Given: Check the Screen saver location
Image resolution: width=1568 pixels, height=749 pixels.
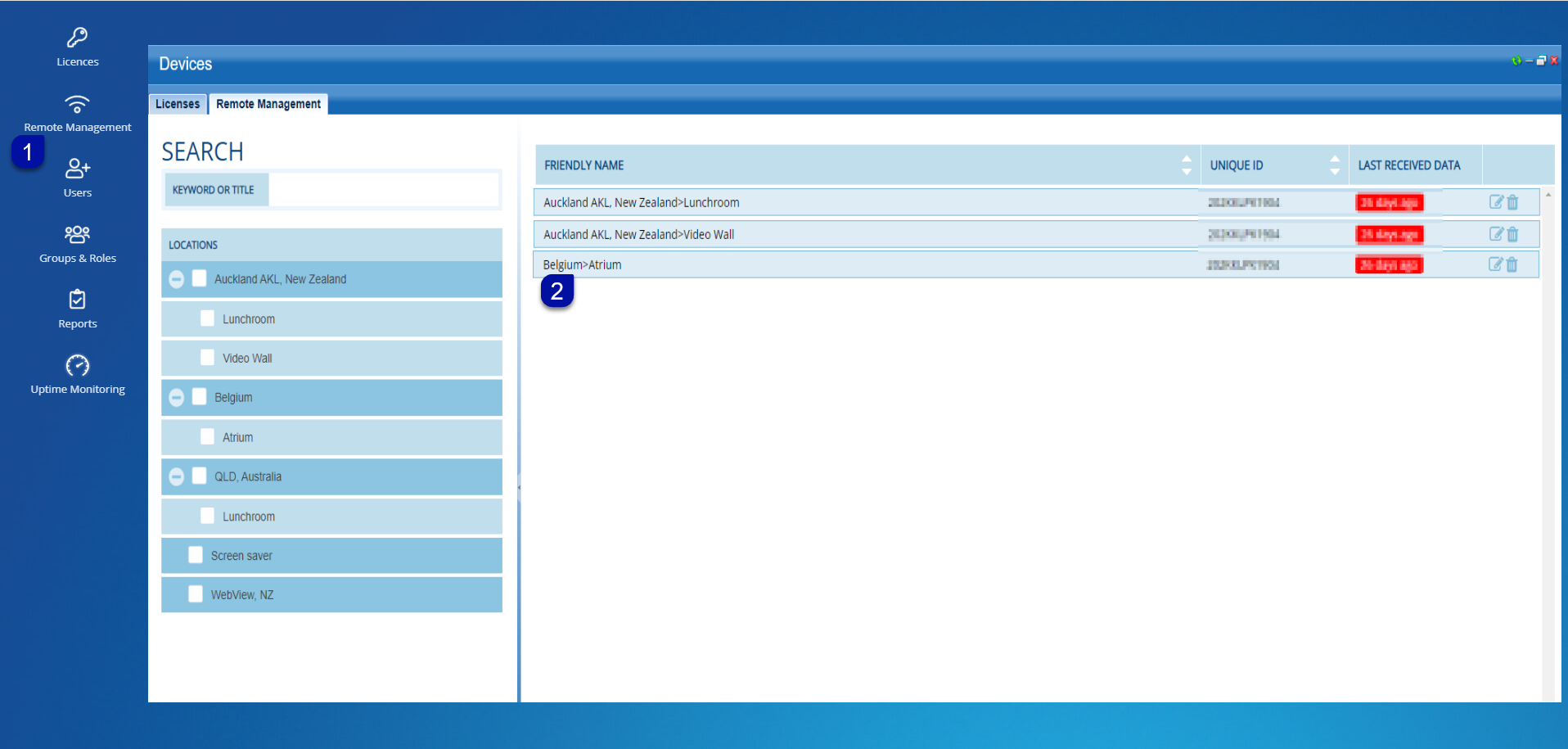Looking at the screenshot, I should click(x=196, y=555).
